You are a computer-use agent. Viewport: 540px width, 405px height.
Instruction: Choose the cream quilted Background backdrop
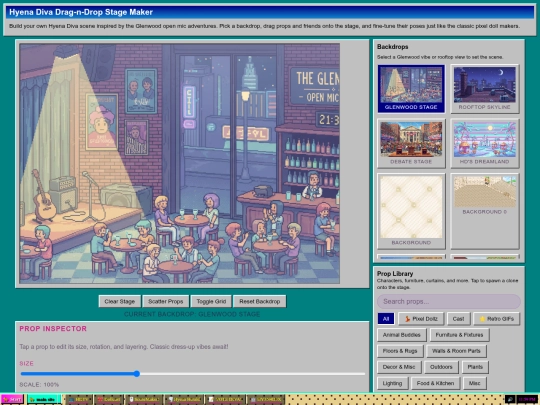(x=411, y=211)
